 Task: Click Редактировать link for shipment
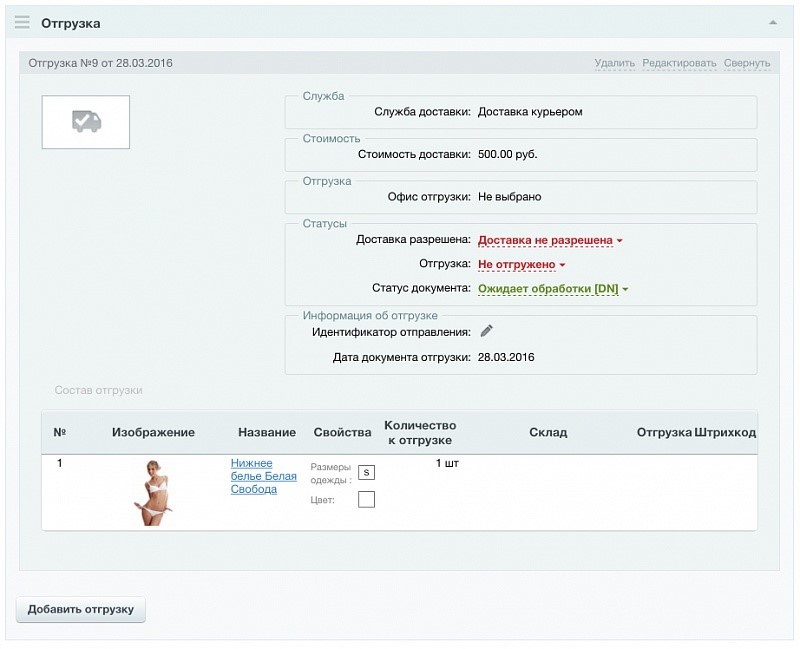click(x=680, y=63)
